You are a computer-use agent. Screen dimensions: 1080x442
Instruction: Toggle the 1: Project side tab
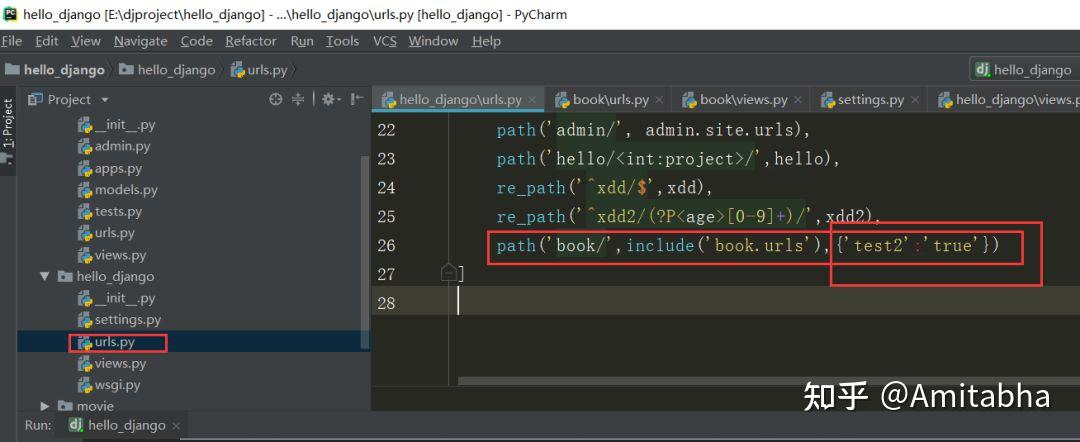point(8,131)
